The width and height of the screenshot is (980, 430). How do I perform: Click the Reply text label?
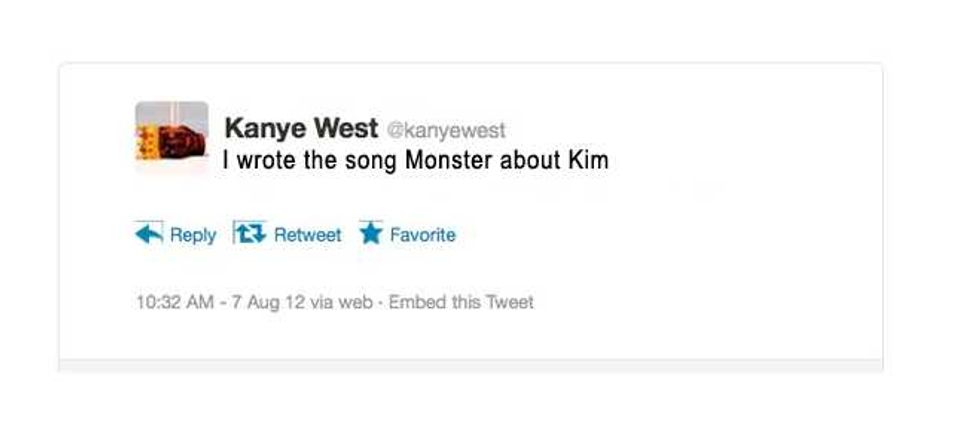(x=193, y=235)
